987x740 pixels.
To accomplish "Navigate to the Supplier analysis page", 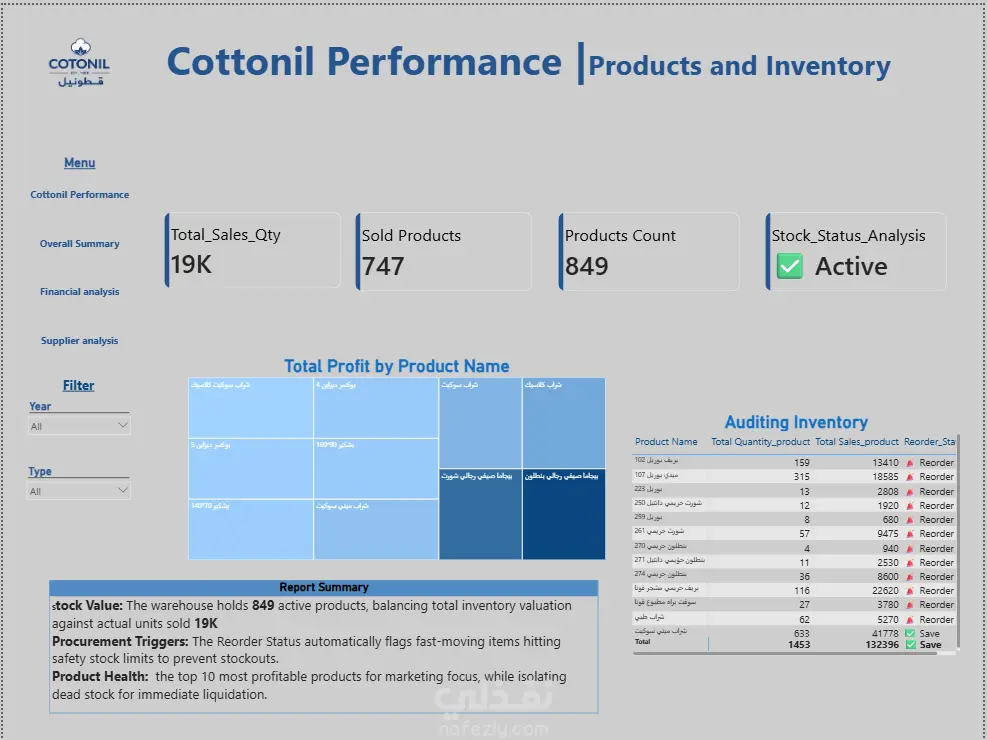I will click(79, 340).
